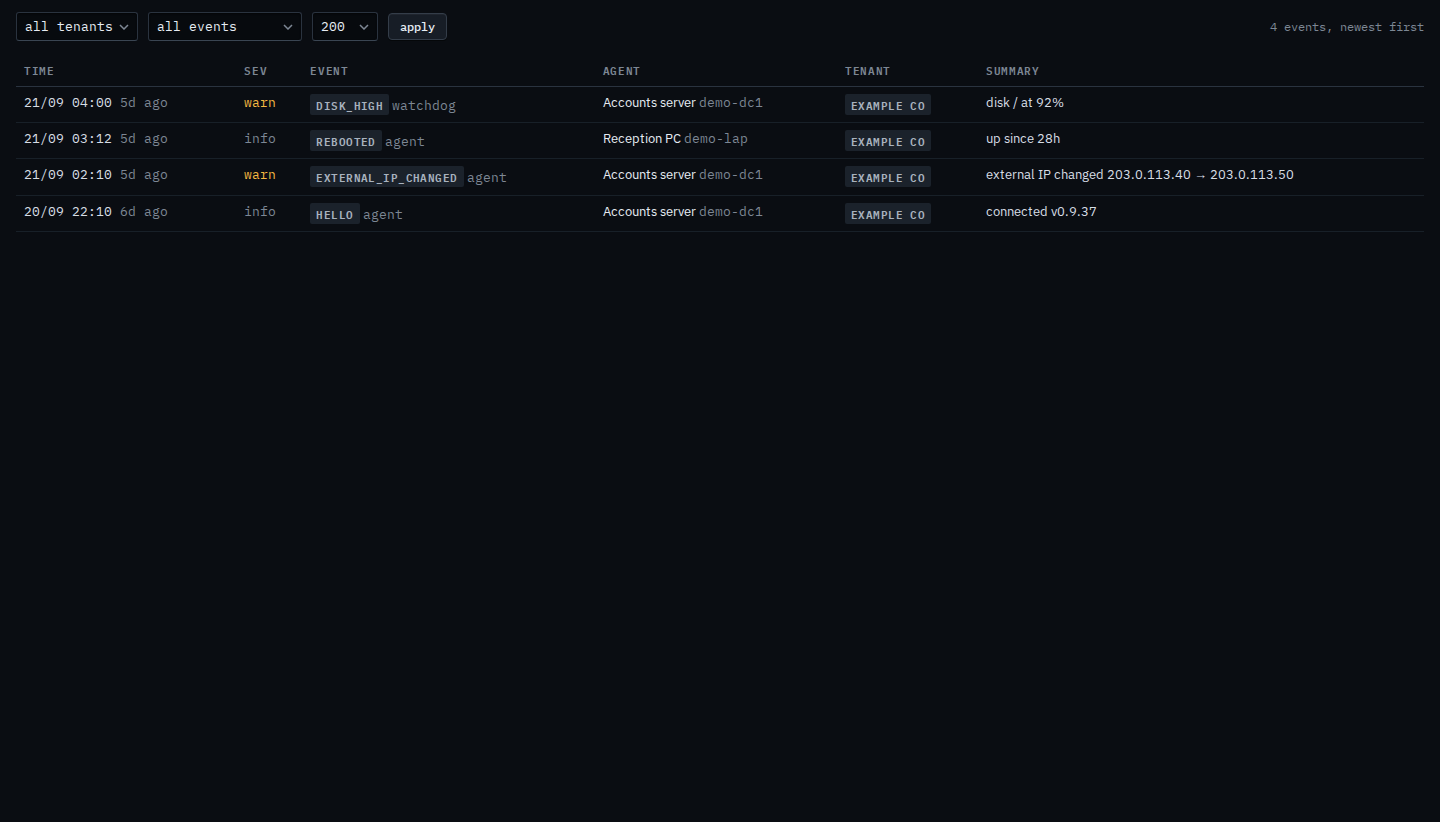Click the EVENT column header
This screenshot has width=1440, height=822.
point(329,71)
